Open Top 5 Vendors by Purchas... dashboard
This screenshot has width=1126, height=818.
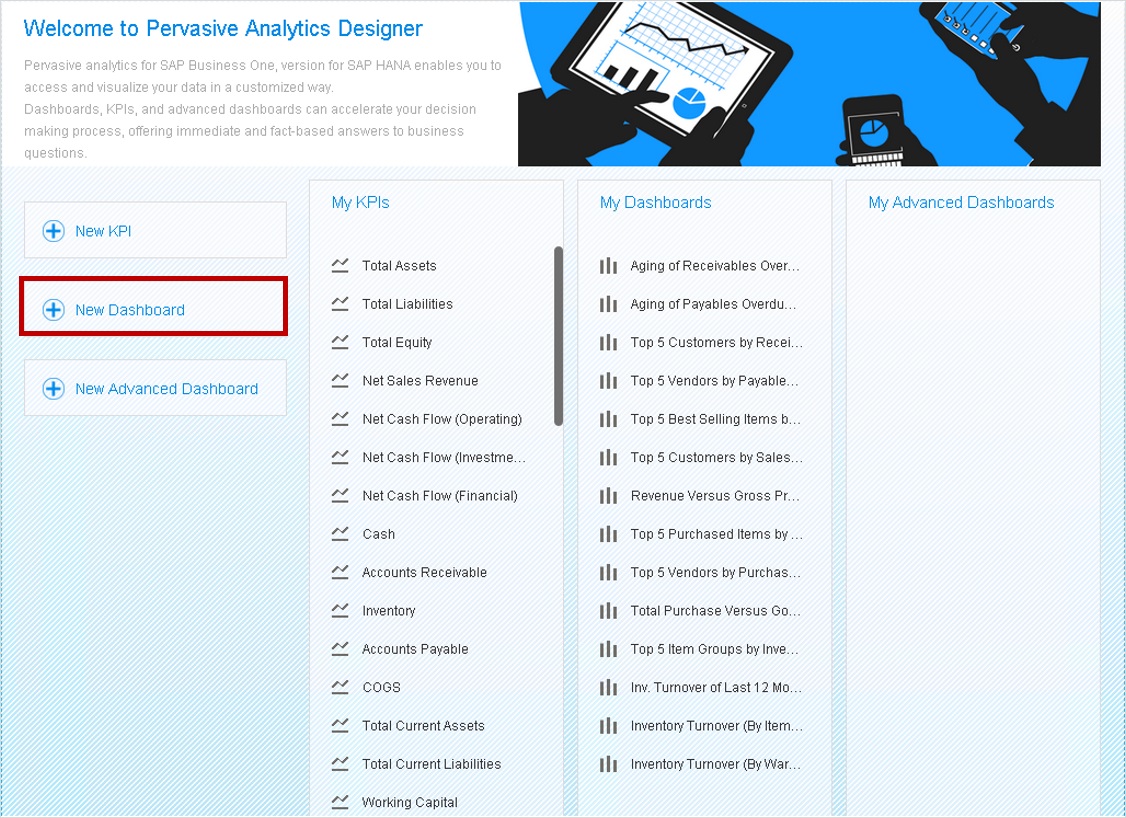[715, 572]
